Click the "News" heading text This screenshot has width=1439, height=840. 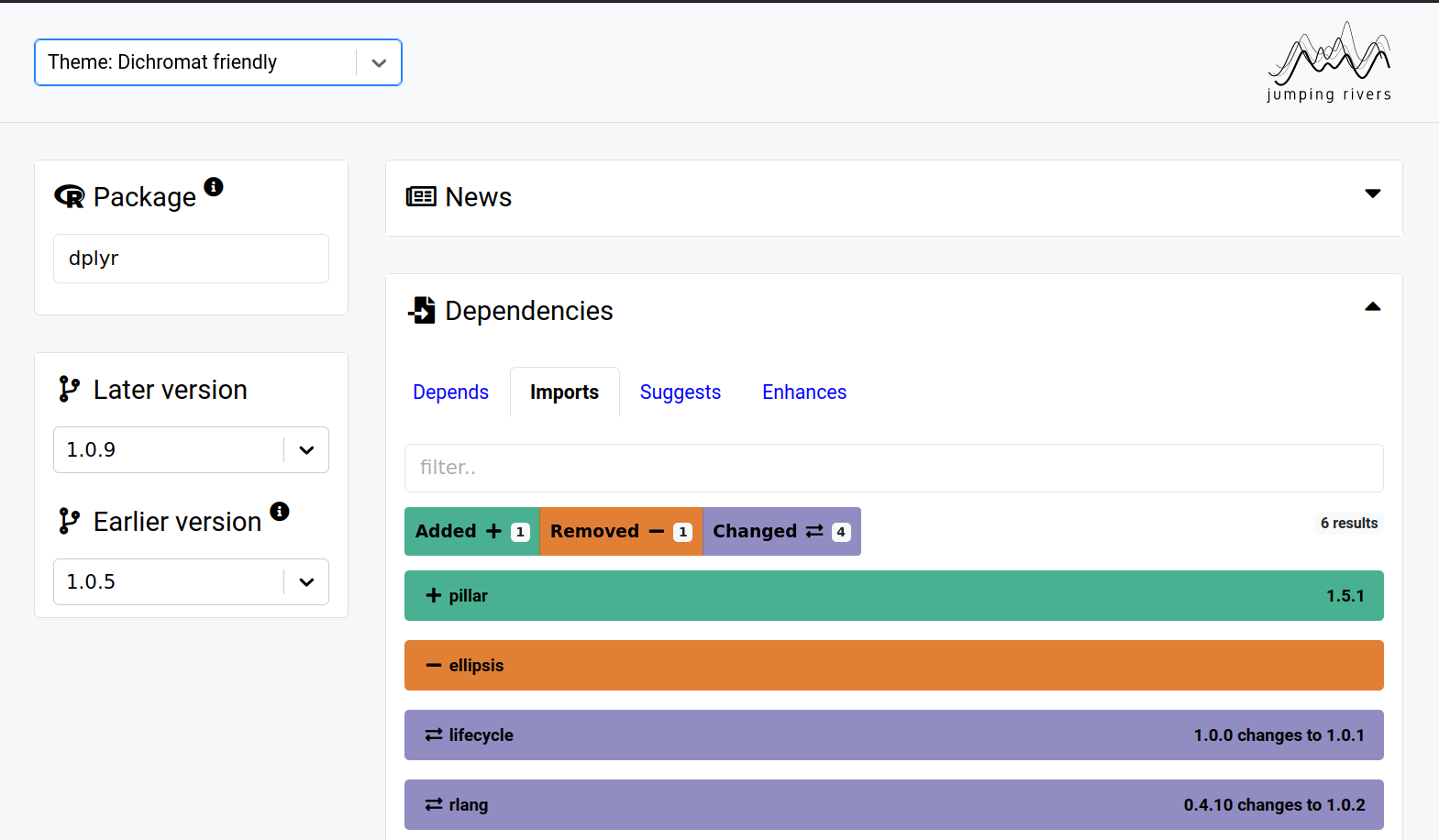click(478, 196)
